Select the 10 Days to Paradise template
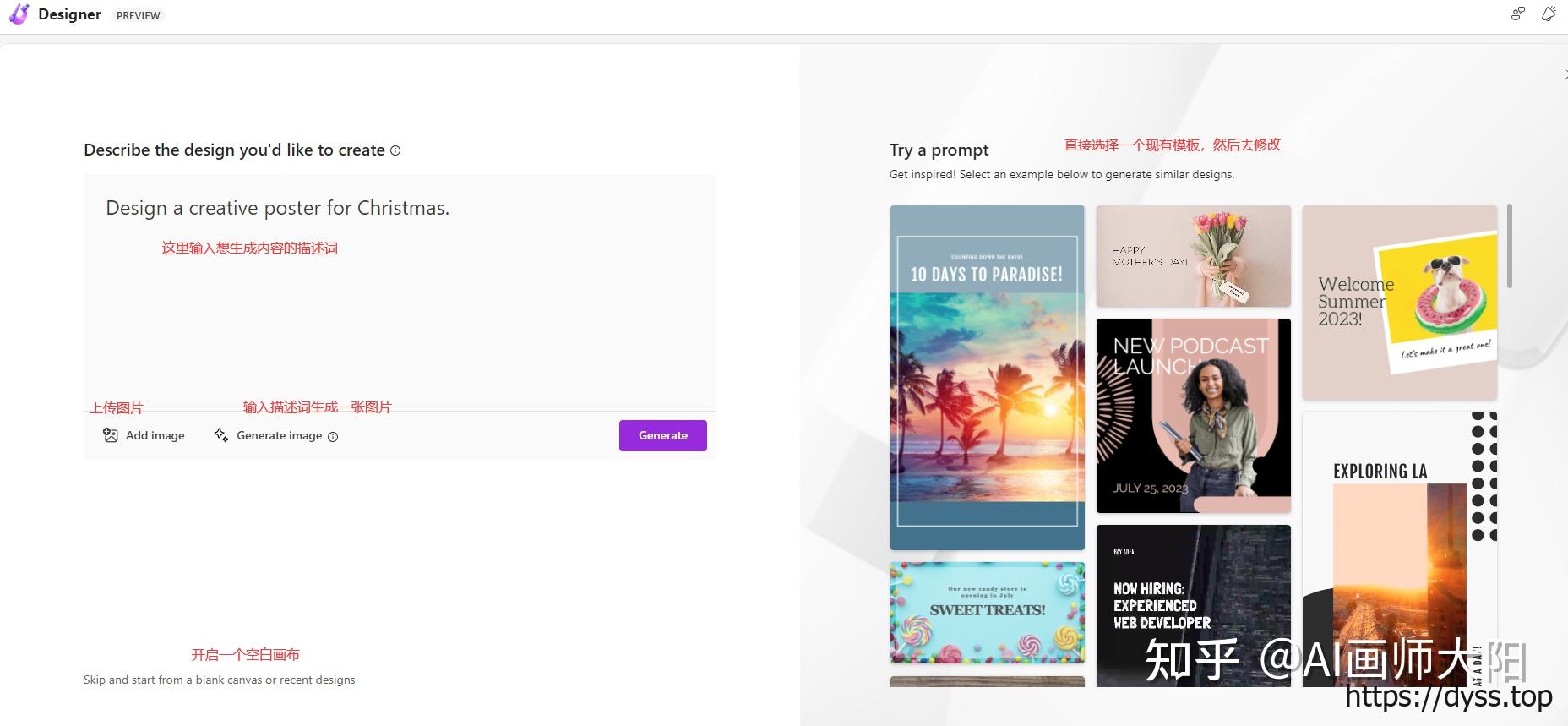 tap(987, 378)
